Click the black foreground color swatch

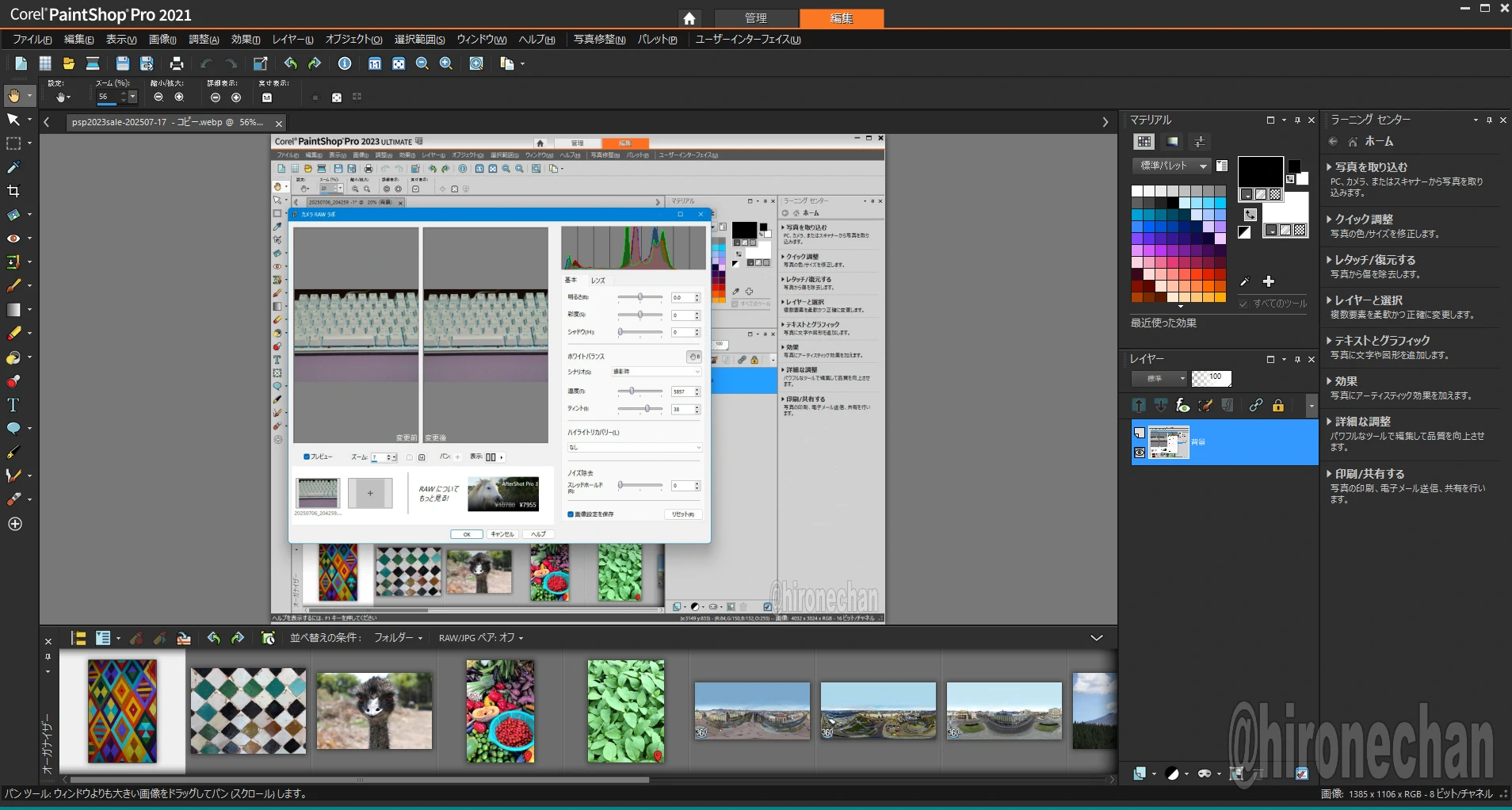1261,171
